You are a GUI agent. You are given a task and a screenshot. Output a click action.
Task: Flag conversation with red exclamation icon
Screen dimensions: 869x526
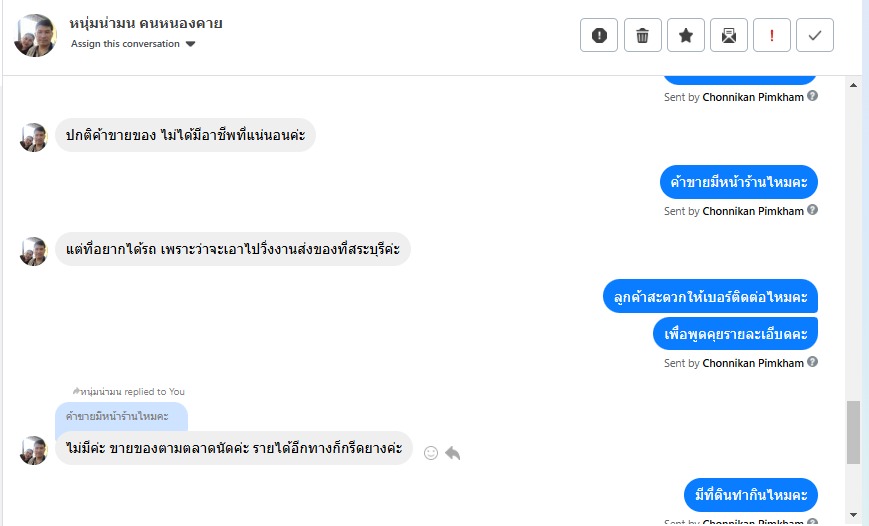click(772, 36)
